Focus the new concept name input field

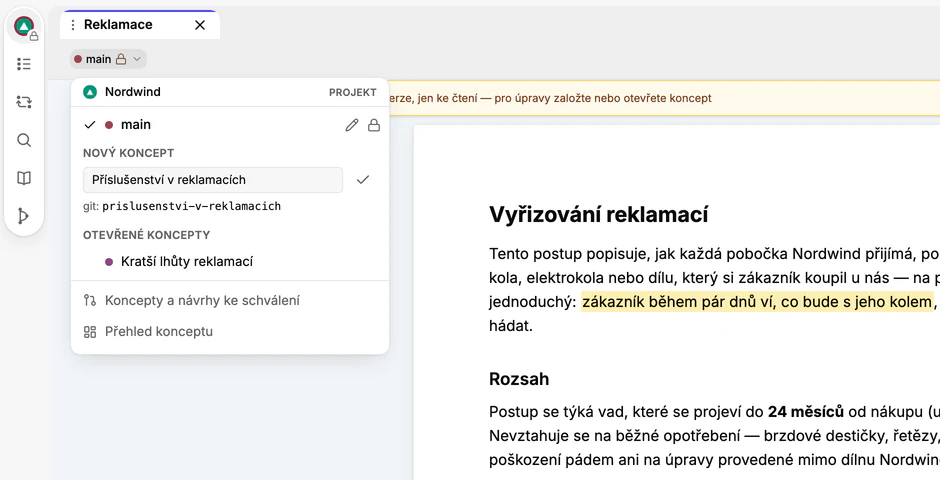point(213,180)
